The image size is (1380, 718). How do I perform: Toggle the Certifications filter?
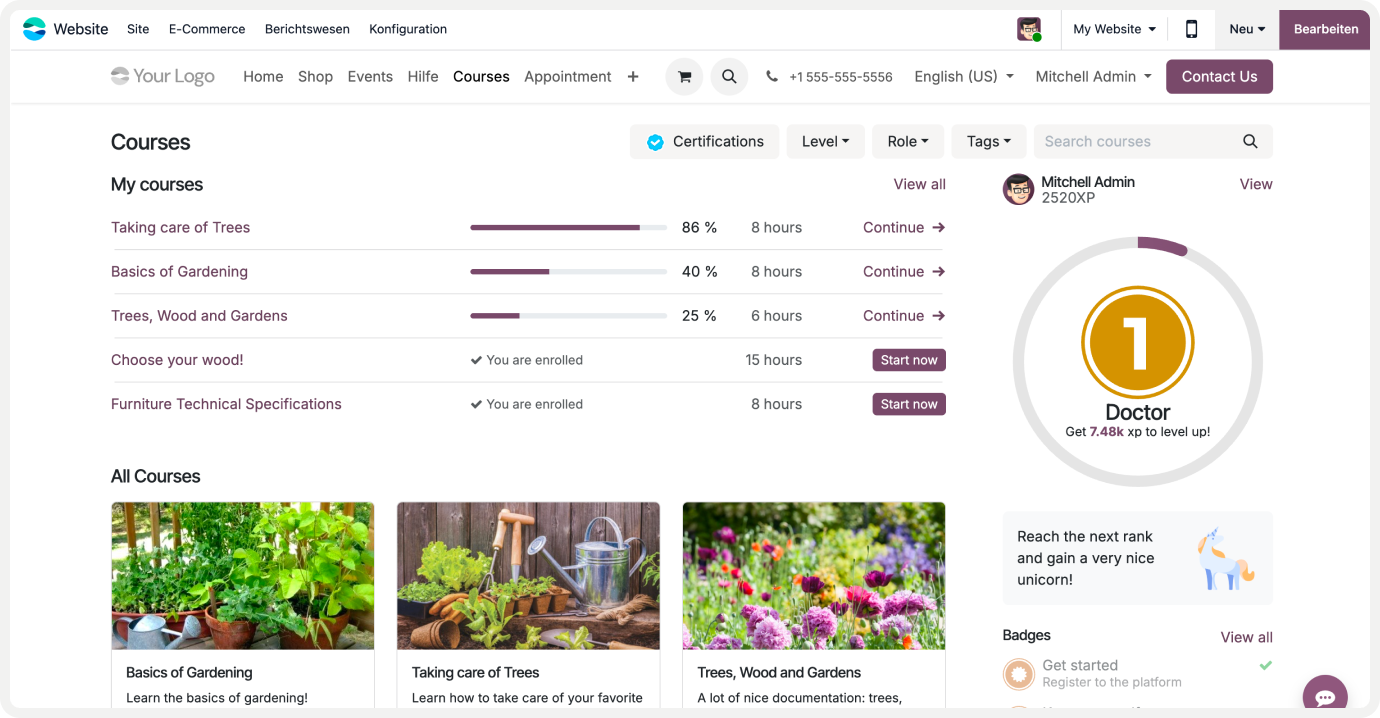(x=705, y=141)
